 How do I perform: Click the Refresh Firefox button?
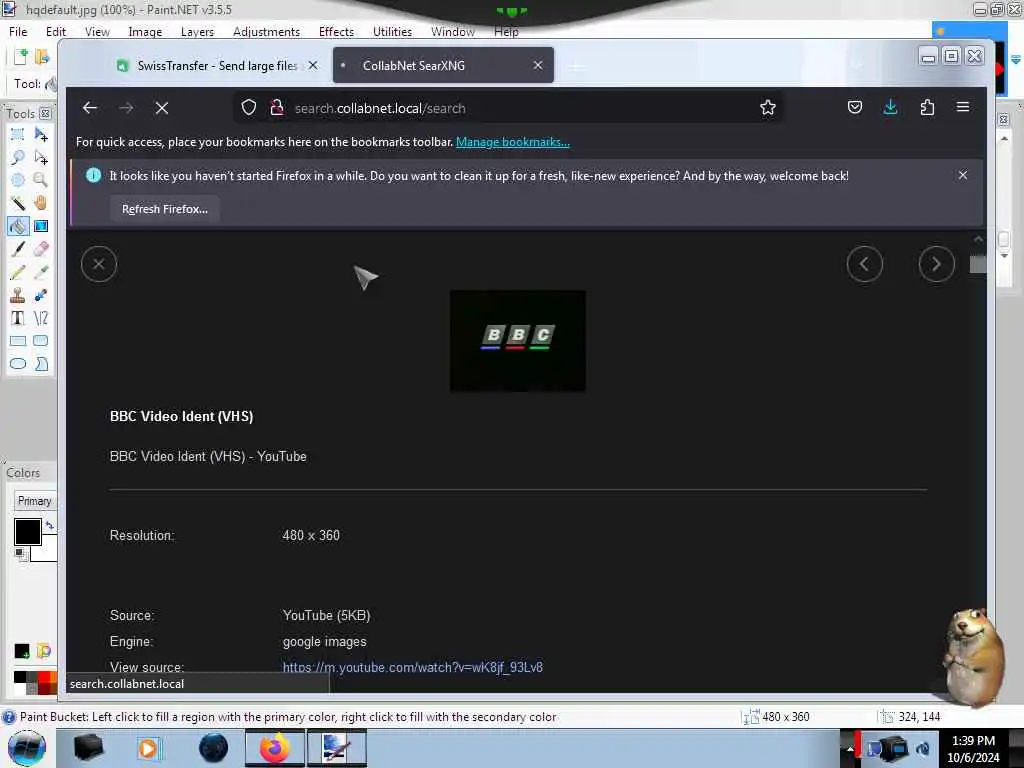coord(165,209)
